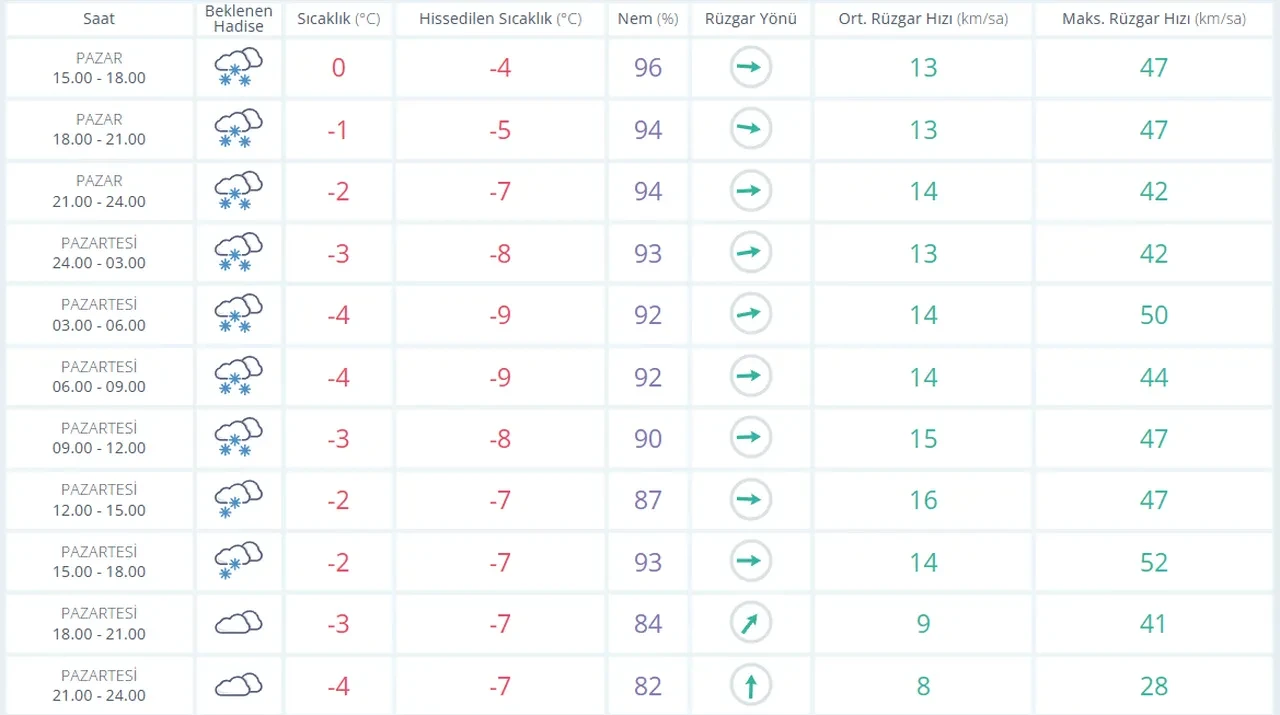Select the cloudy icon for Pazartesi 21.00 - 24.00
The height and width of the screenshot is (715, 1280).
pyautogui.click(x=238, y=686)
